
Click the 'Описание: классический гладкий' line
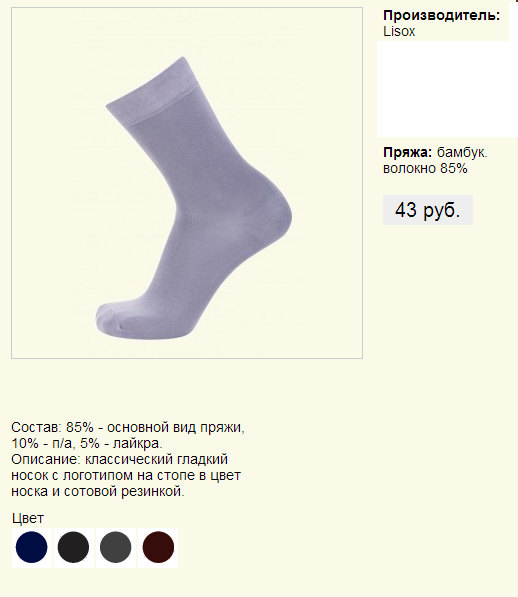[x=120, y=459]
